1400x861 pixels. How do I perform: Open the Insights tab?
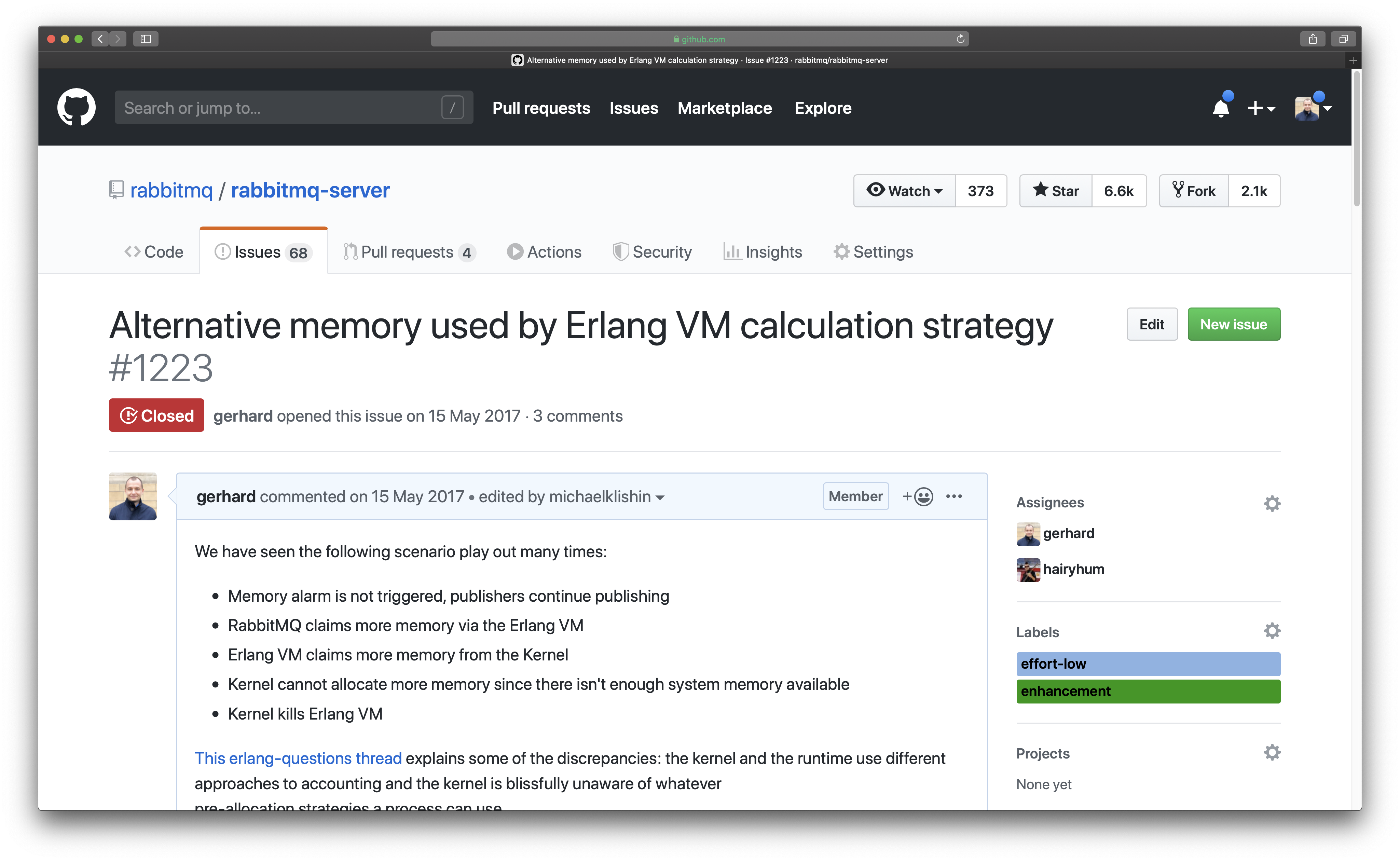(763, 252)
